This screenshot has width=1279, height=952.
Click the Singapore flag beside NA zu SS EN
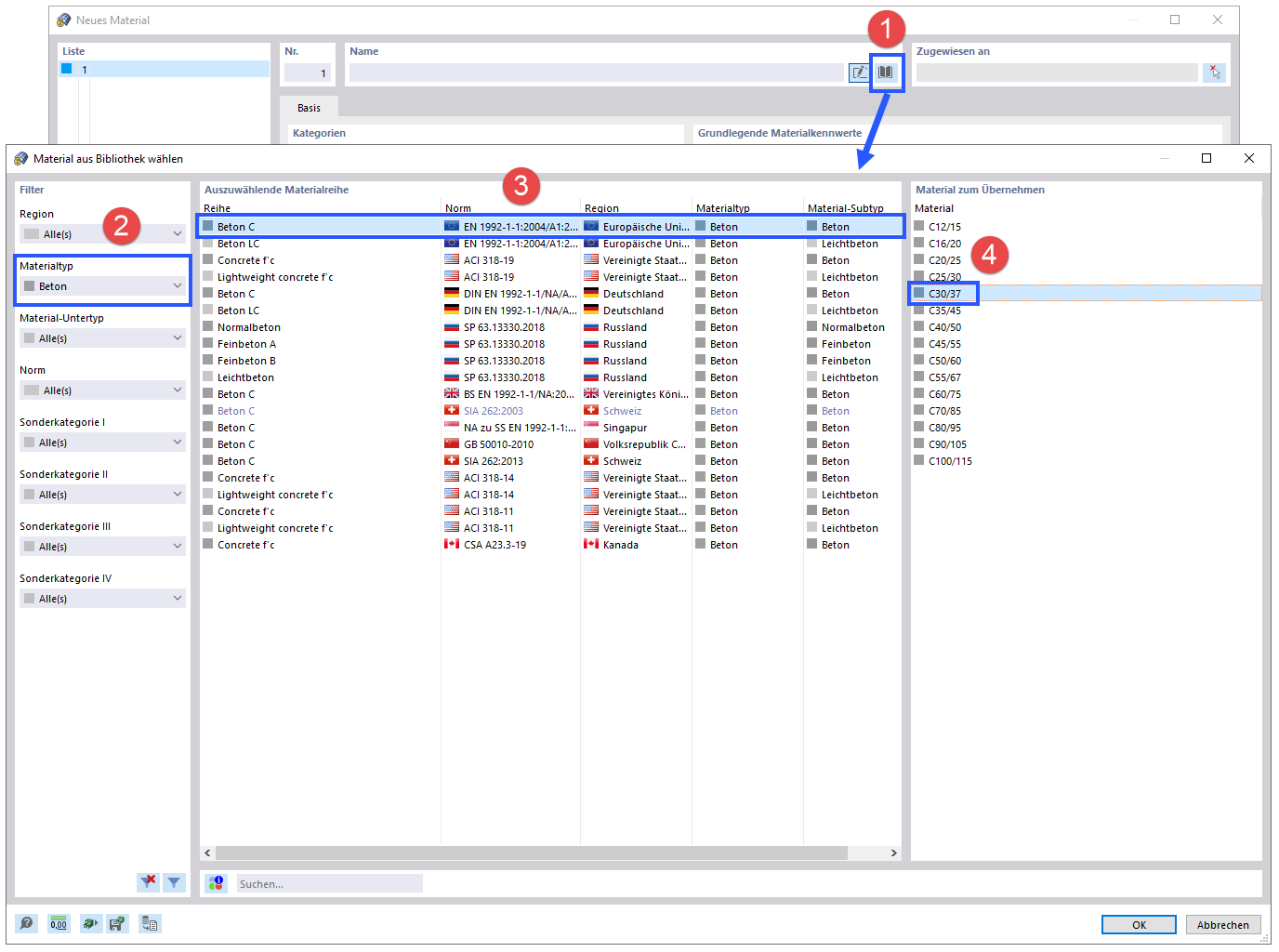click(452, 427)
